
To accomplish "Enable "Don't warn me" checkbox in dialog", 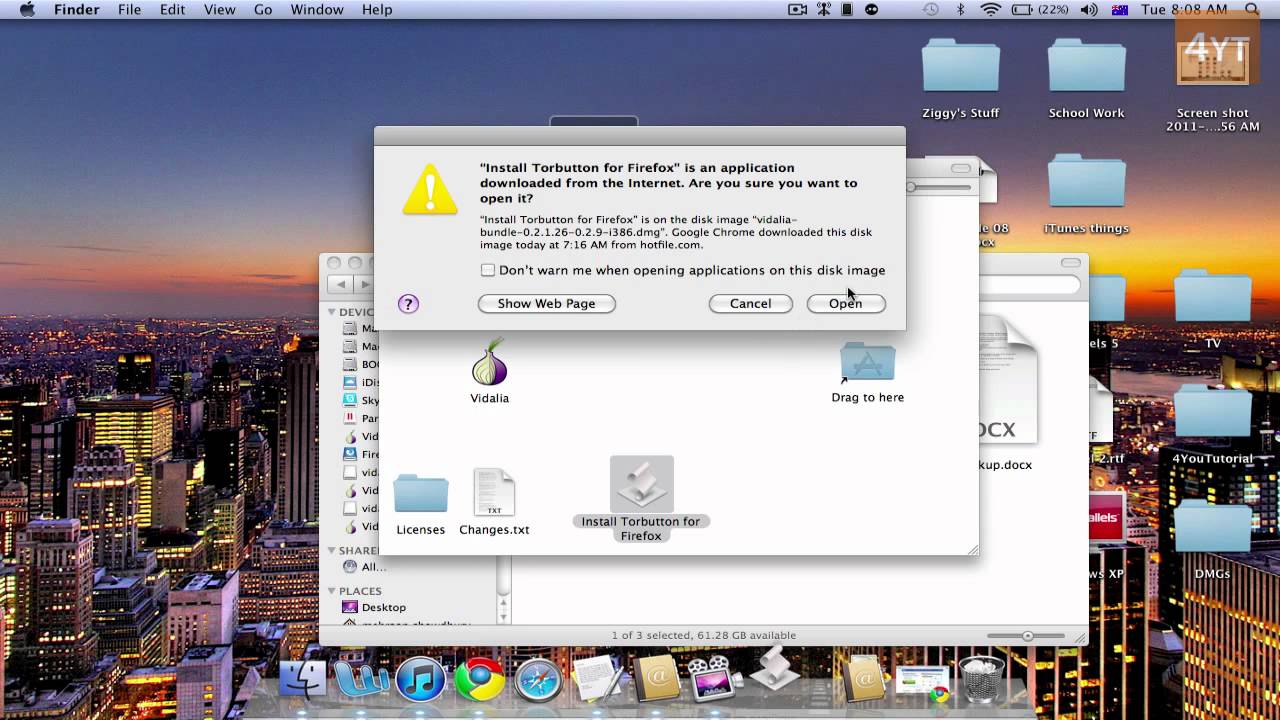I will coord(488,270).
